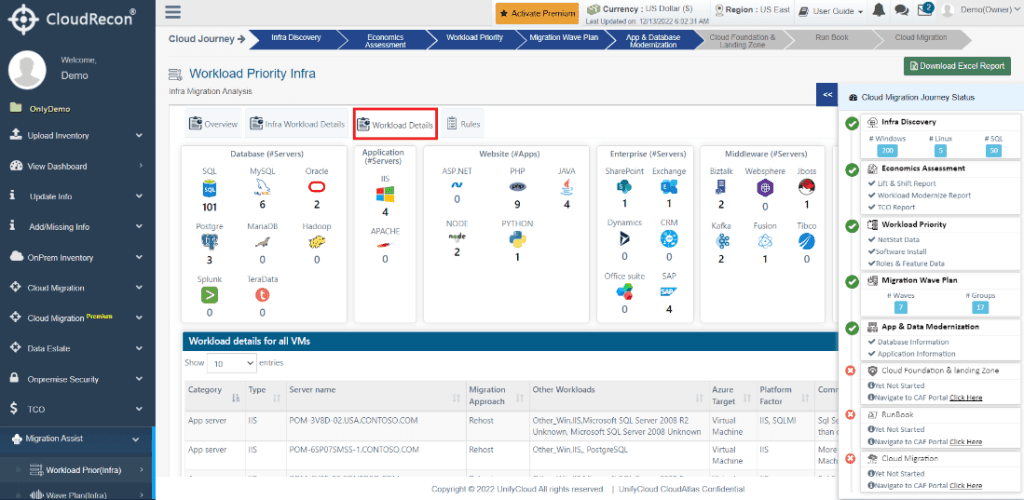Click the SAP icon
The height and width of the screenshot is (500, 1024).
669,292
